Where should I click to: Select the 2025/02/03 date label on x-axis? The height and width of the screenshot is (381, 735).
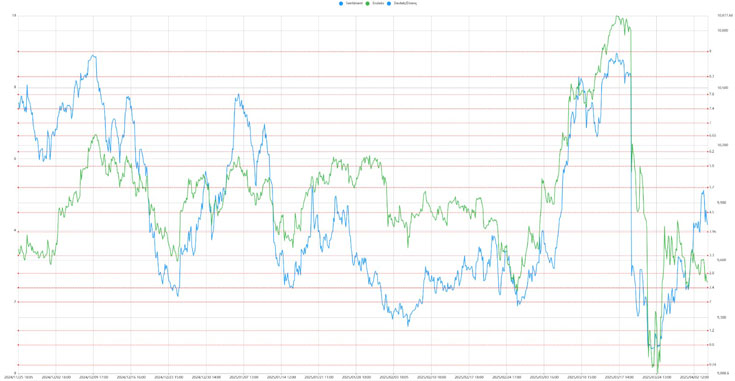click(394, 377)
